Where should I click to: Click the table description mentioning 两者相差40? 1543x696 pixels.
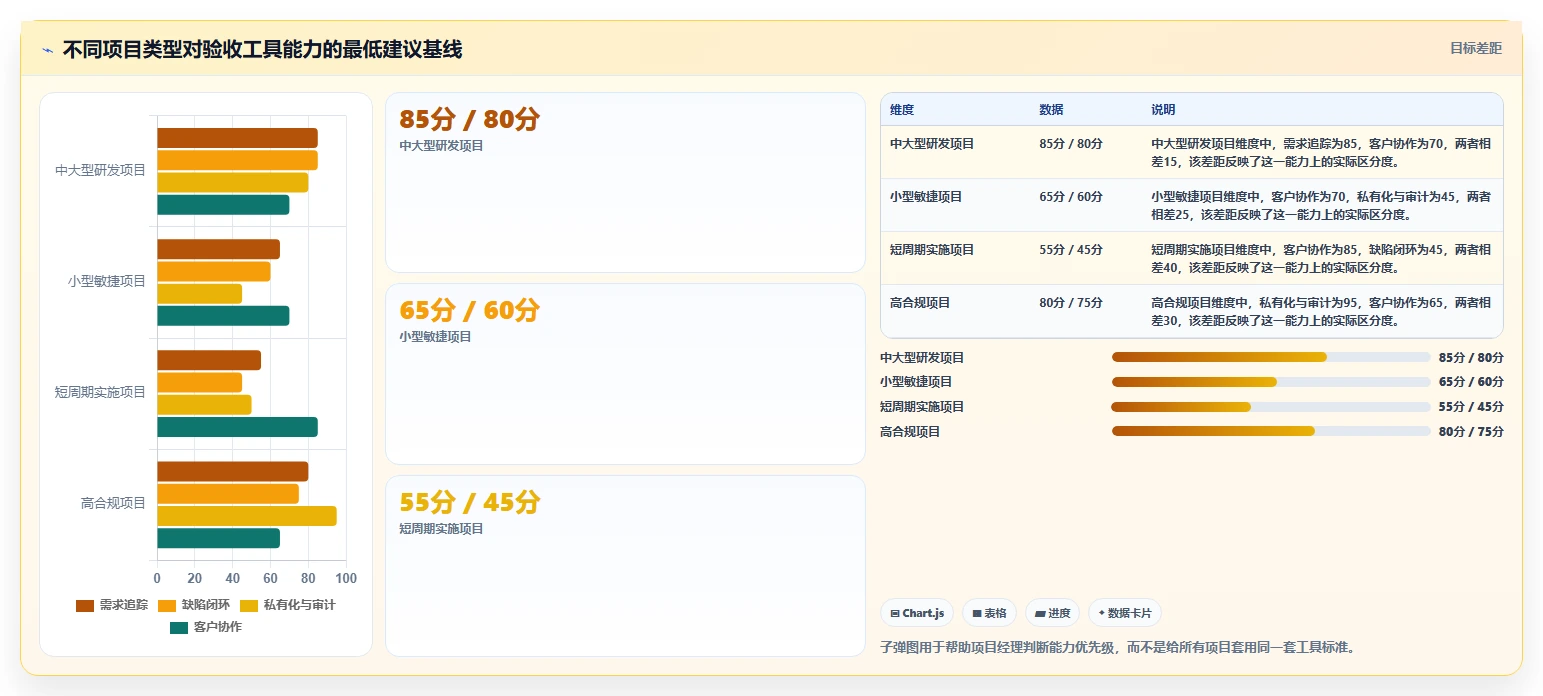(x=1321, y=258)
